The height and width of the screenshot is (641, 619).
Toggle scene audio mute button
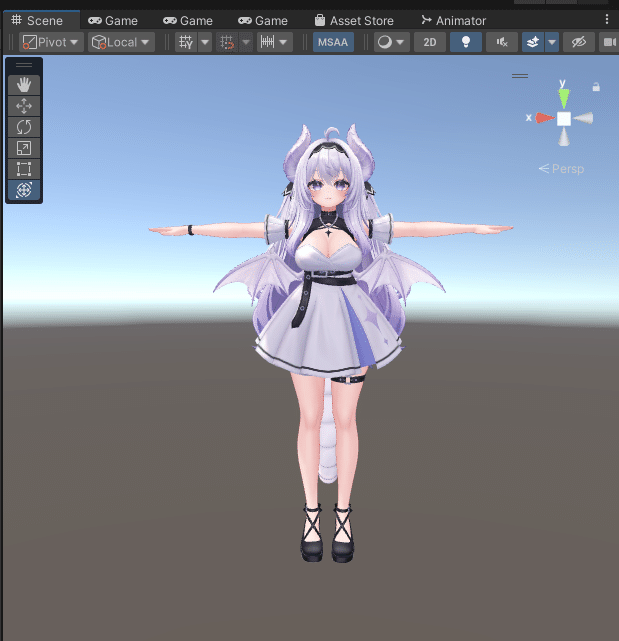pyautogui.click(x=502, y=42)
